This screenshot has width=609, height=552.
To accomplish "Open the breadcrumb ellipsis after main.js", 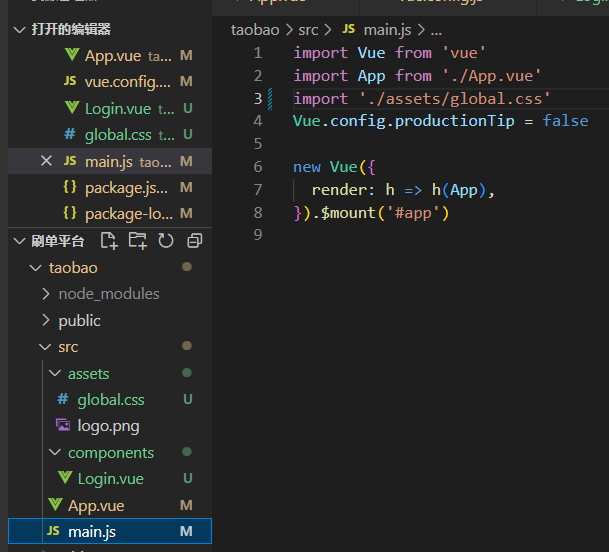I will click(x=436, y=30).
